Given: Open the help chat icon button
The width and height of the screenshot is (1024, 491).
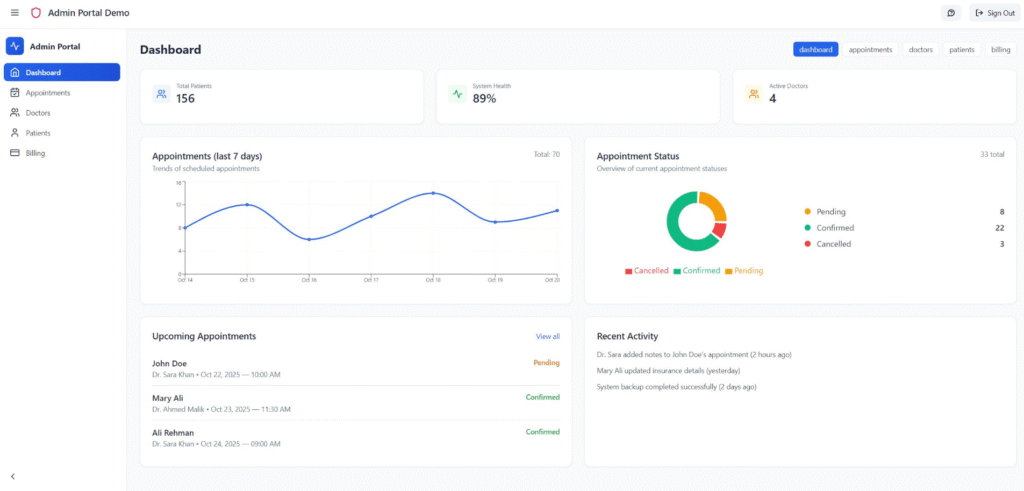Looking at the screenshot, I should tap(951, 13).
